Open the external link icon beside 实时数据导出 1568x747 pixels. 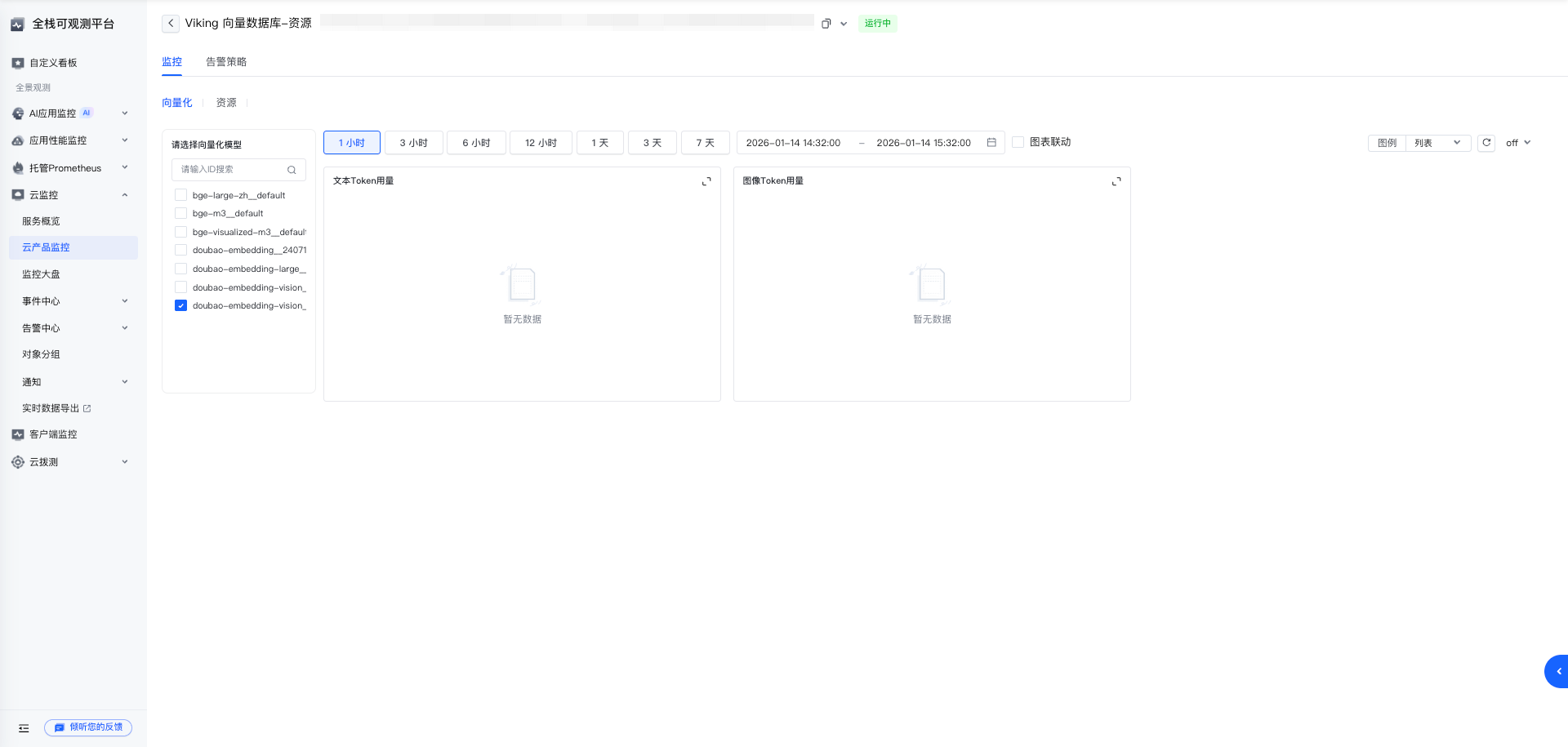tap(87, 408)
